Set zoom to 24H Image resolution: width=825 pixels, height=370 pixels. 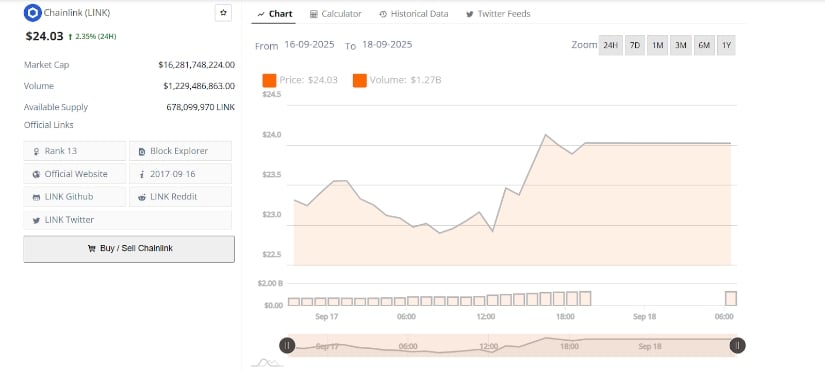pyautogui.click(x=610, y=45)
